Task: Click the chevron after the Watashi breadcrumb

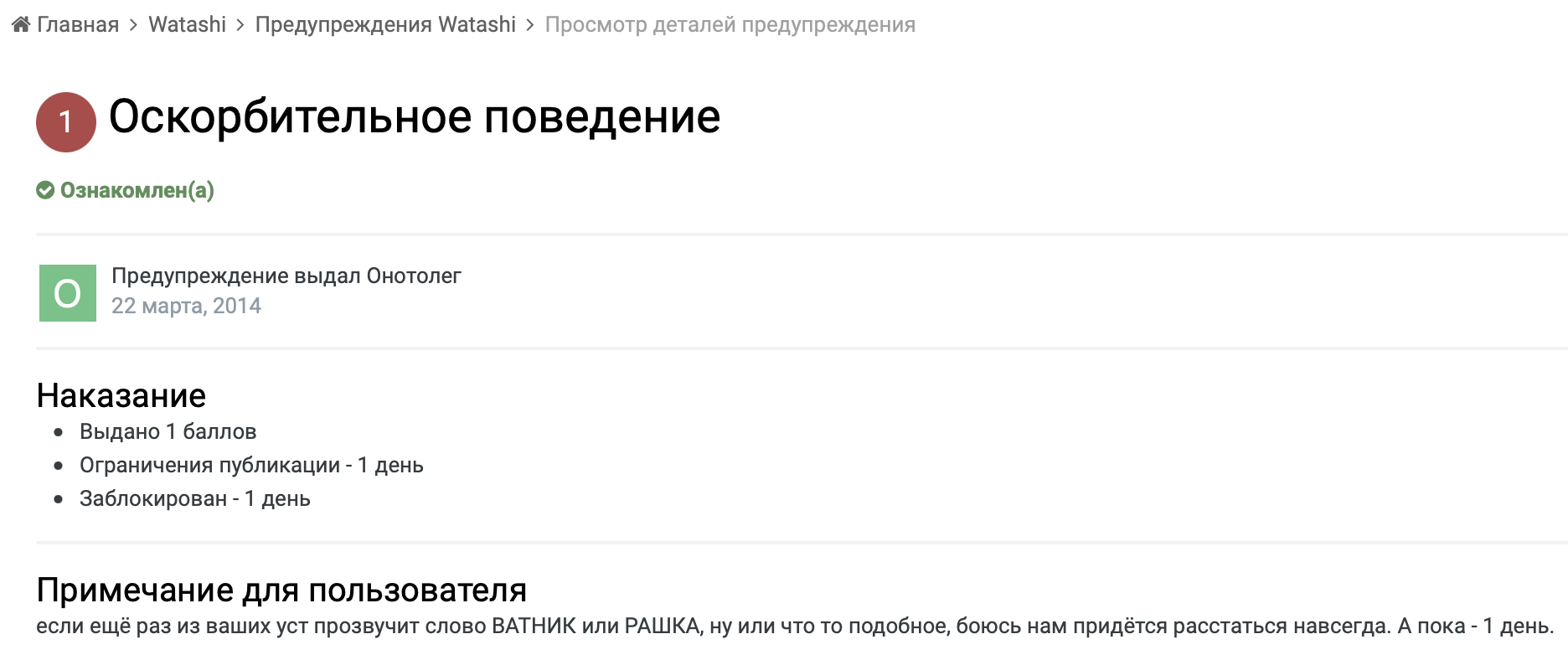Action: click(240, 25)
